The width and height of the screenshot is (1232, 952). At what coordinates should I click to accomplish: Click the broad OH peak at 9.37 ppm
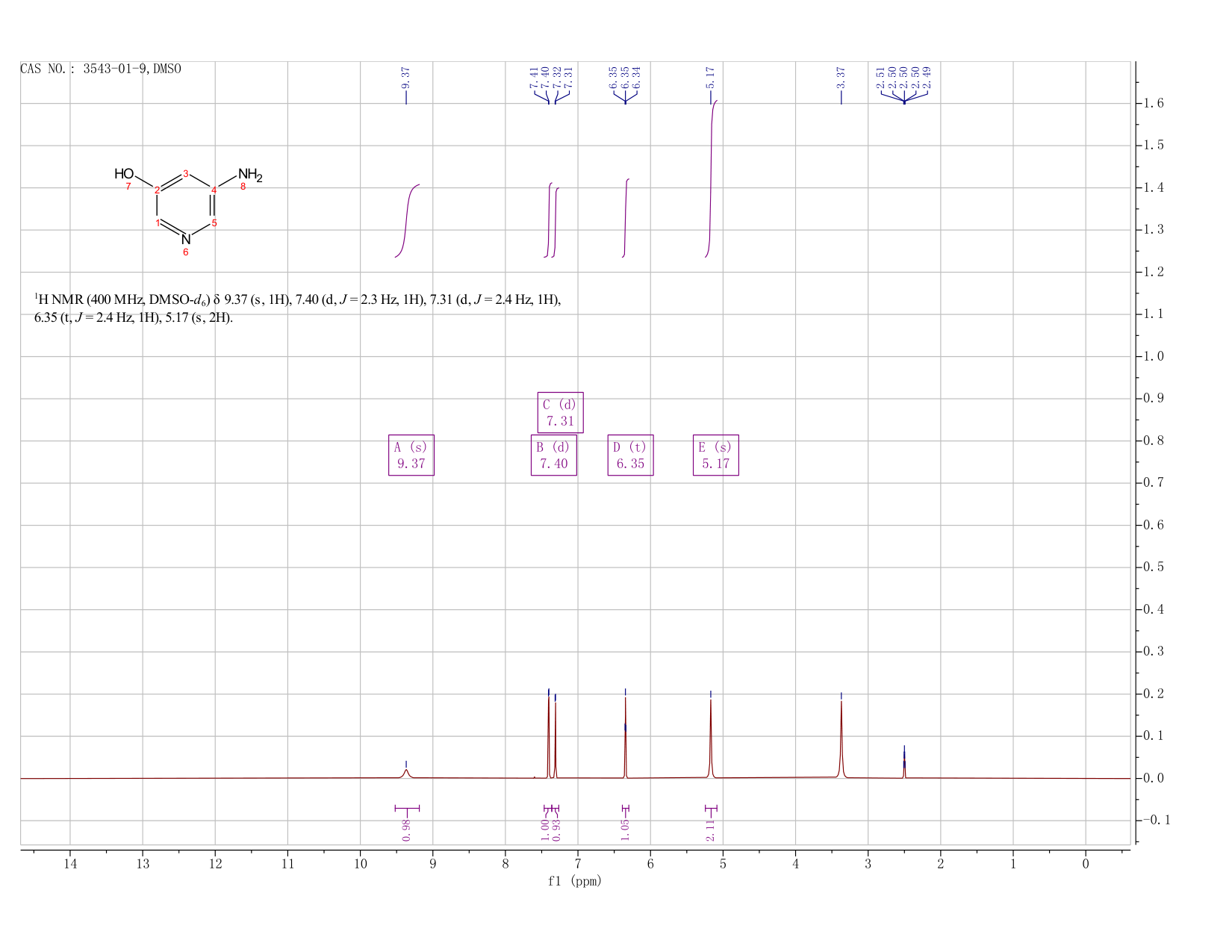[x=406, y=774]
